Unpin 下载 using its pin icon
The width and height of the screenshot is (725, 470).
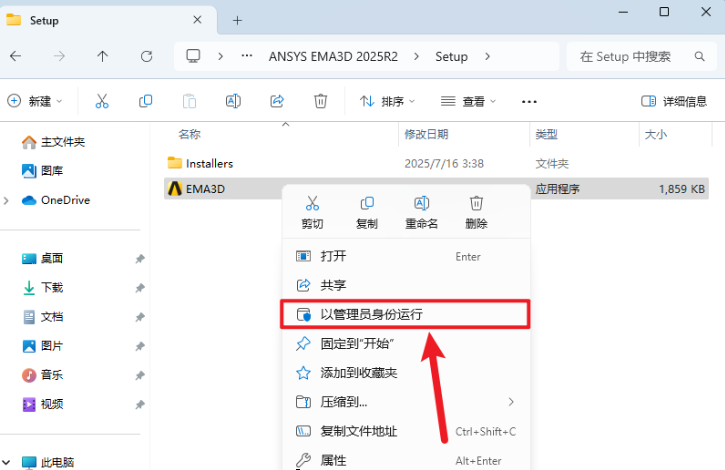click(140, 288)
